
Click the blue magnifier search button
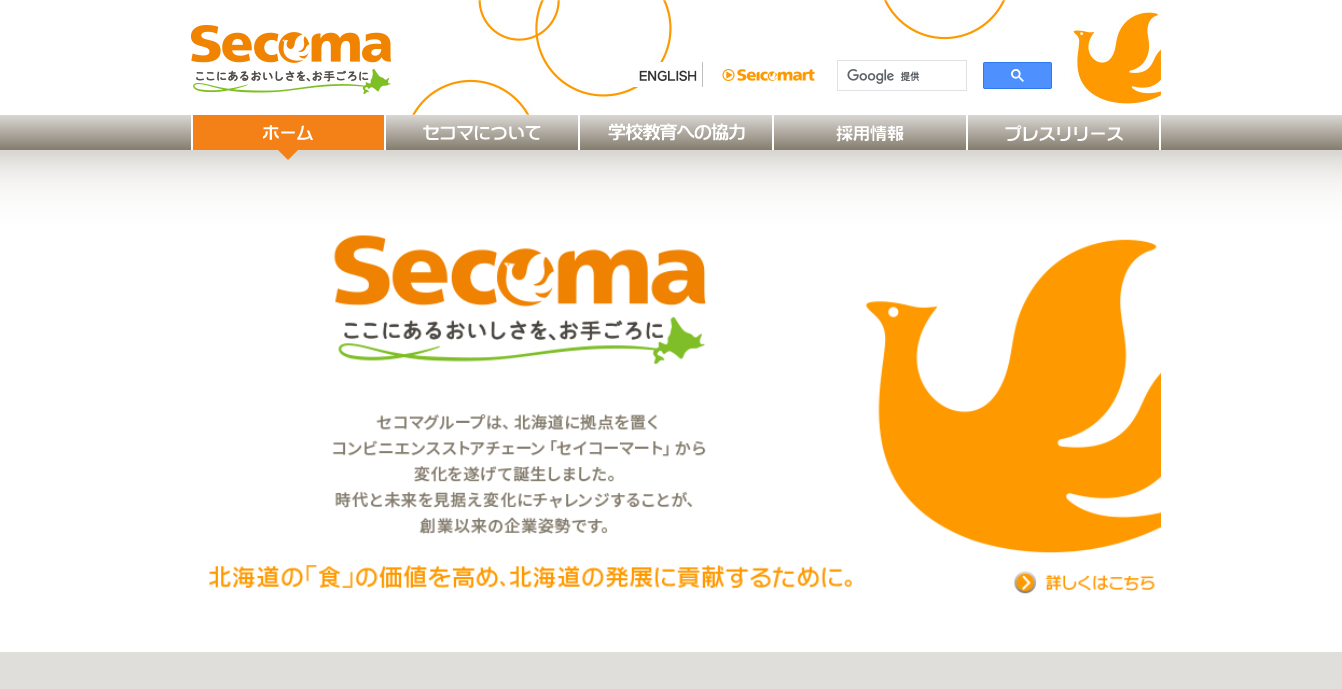pyautogui.click(x=1017, y=76)
